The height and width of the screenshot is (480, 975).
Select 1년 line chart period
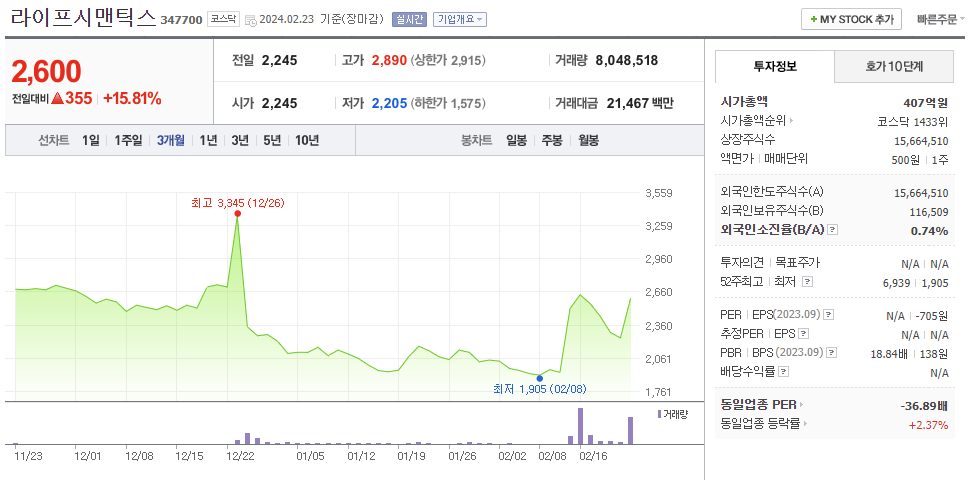click(208, 141)
